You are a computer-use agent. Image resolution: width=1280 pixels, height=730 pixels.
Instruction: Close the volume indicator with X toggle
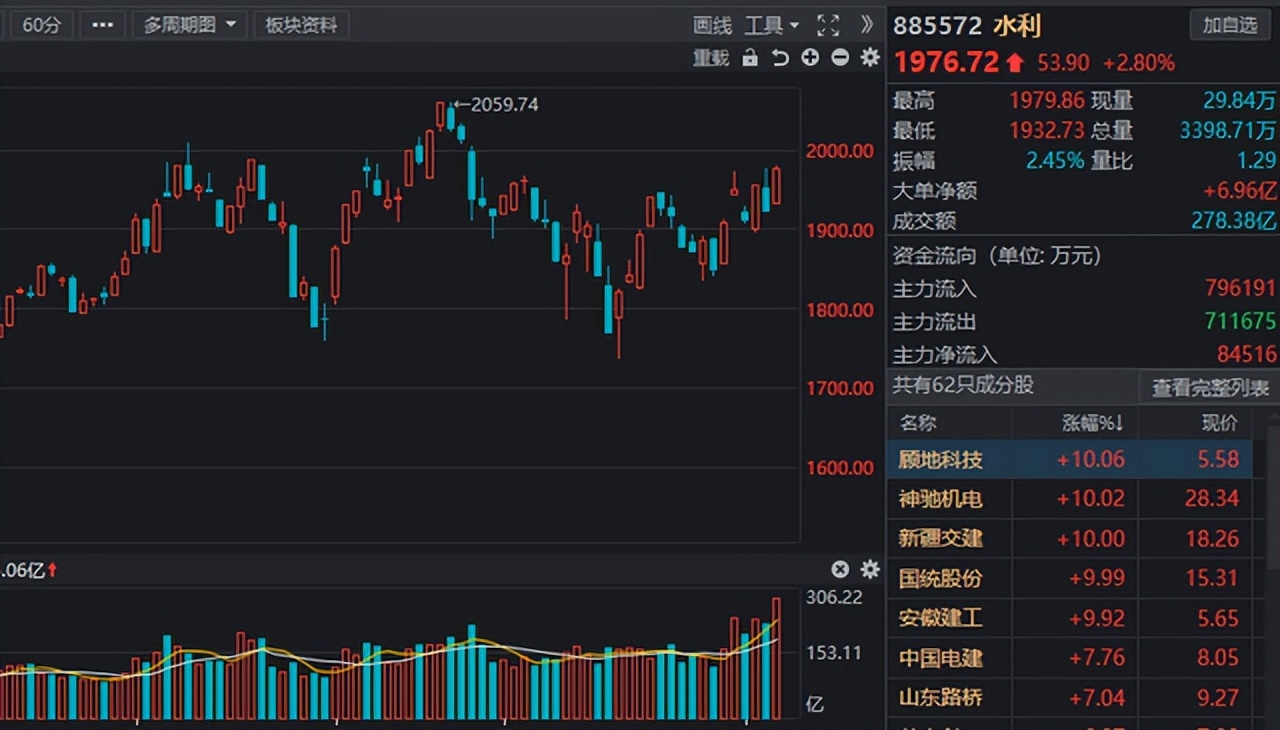coord(840,569)
